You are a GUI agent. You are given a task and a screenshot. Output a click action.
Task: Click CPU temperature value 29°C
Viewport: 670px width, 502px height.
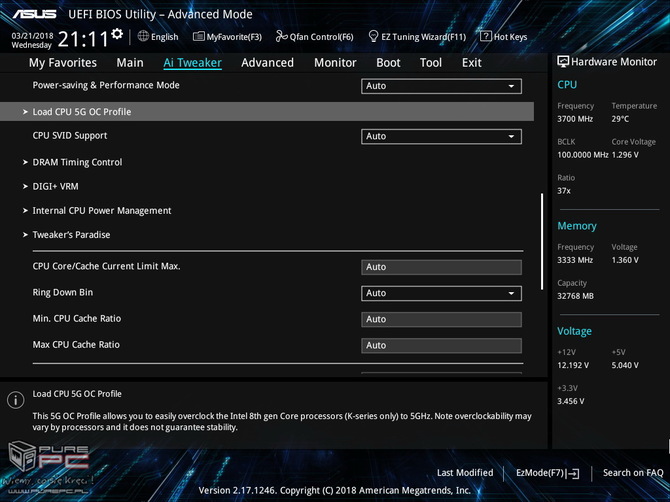pos(620,119)
